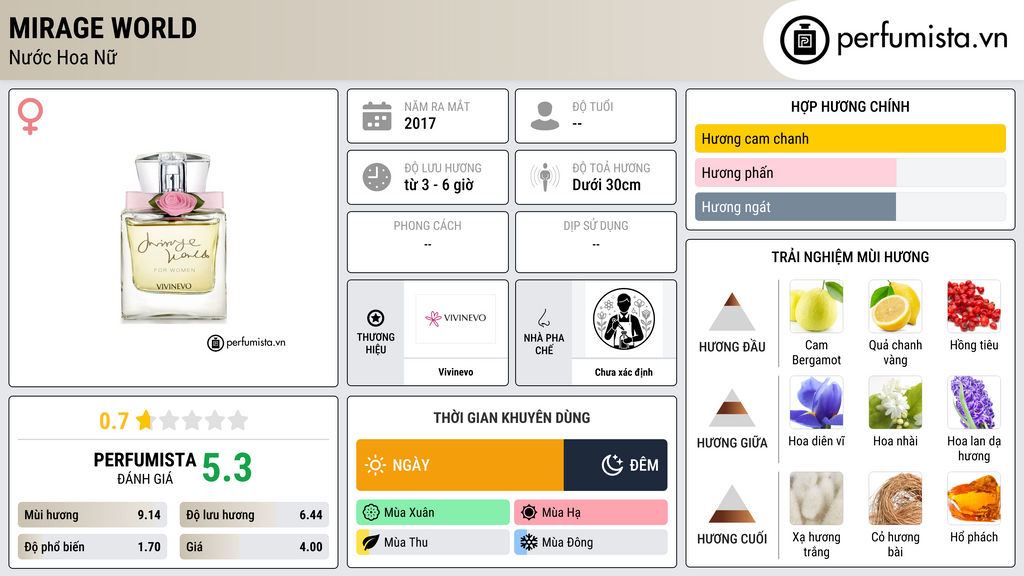Viewport: 1024px width, 576px height.
Task: Open the Xạ hương trắng note image
Action: pyautogui.click(x=816, y=498)
